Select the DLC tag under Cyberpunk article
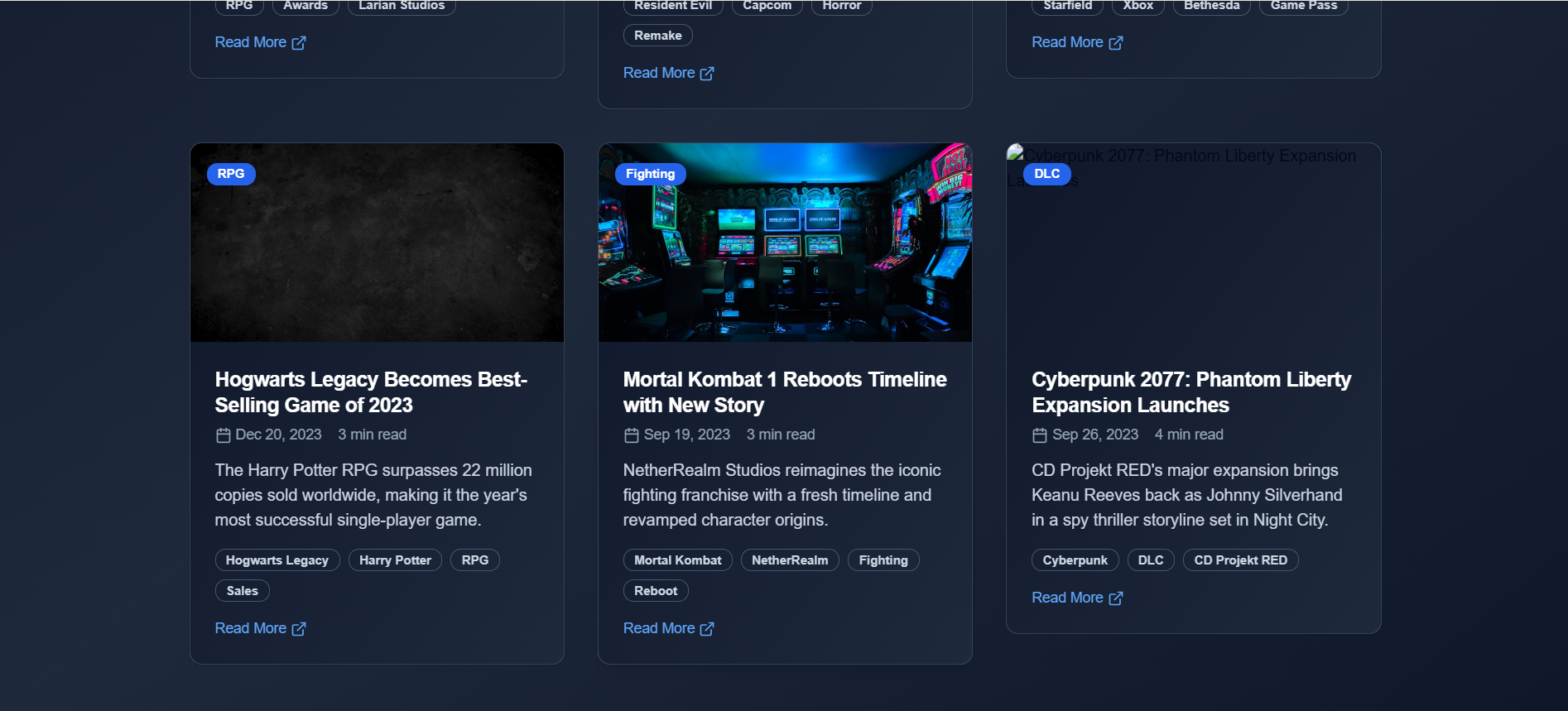Image resolution: width=1568 pixels, height=711 pixels. [1151, 560]
